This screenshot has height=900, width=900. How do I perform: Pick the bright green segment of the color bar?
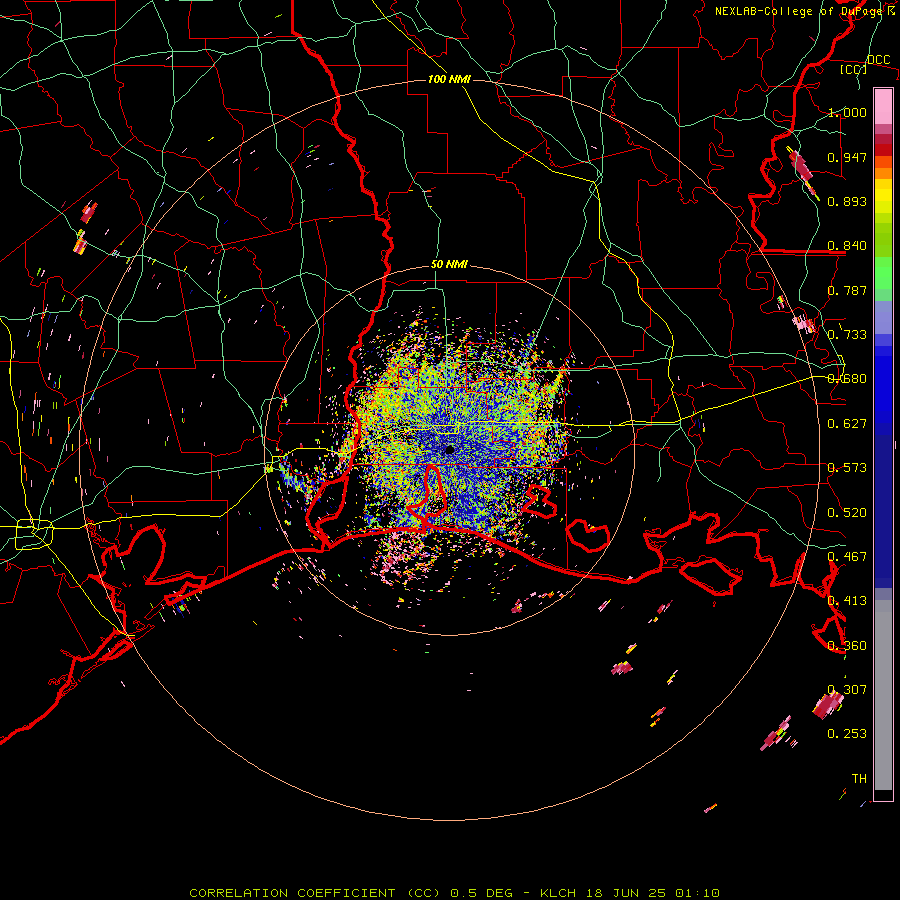tap(883, 273)
